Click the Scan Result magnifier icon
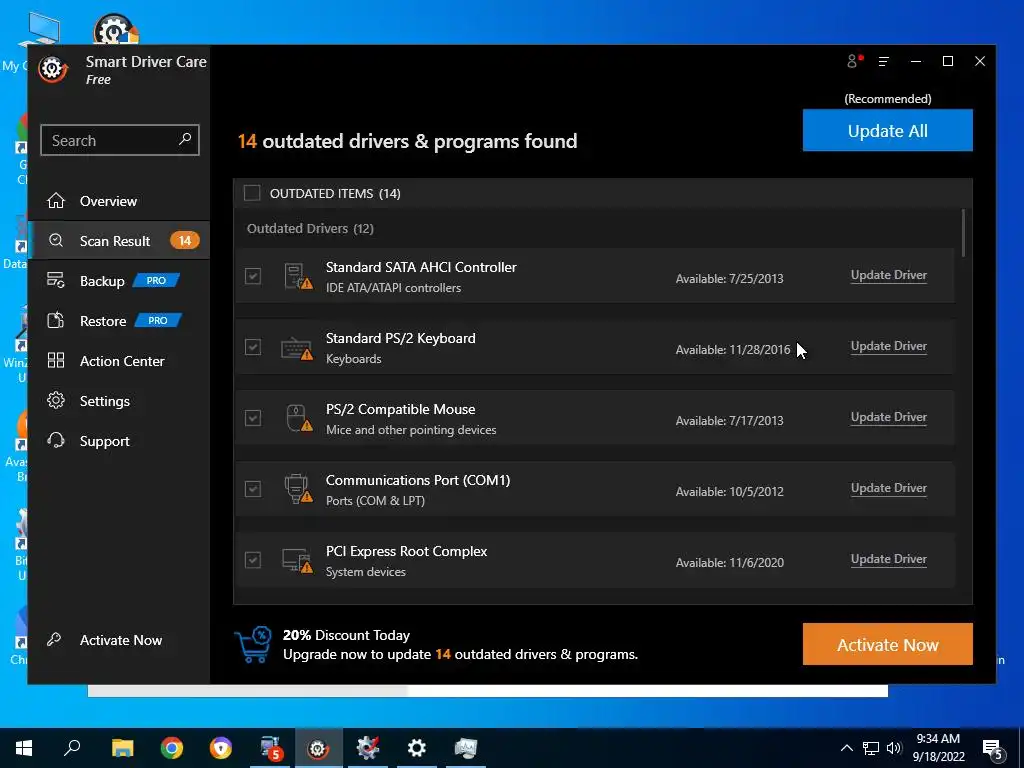Viewport: 1024px width, 768px height. click(56, 240)
